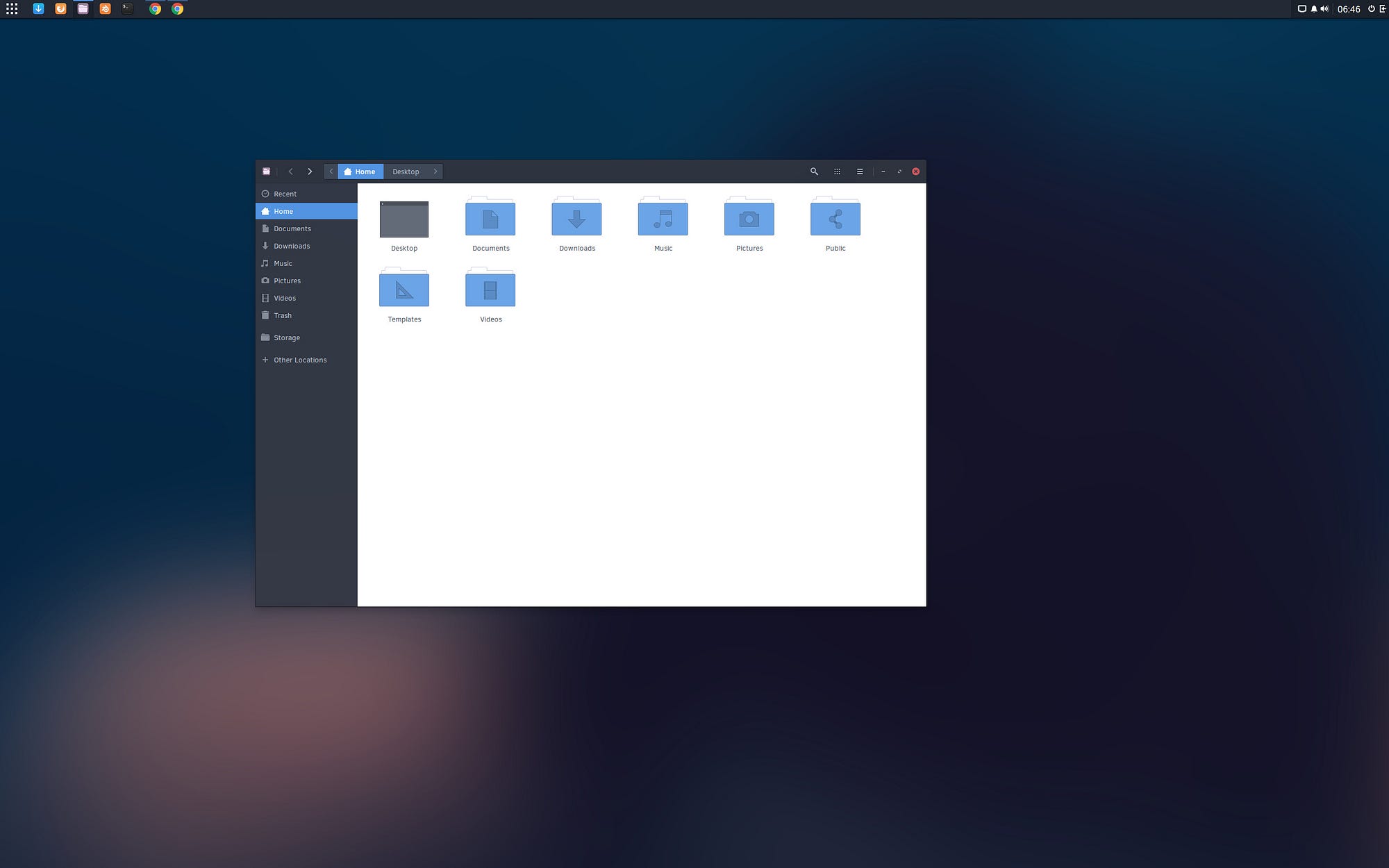Open search in the file manager
1389x868 pixels.
tap(814, 172)
